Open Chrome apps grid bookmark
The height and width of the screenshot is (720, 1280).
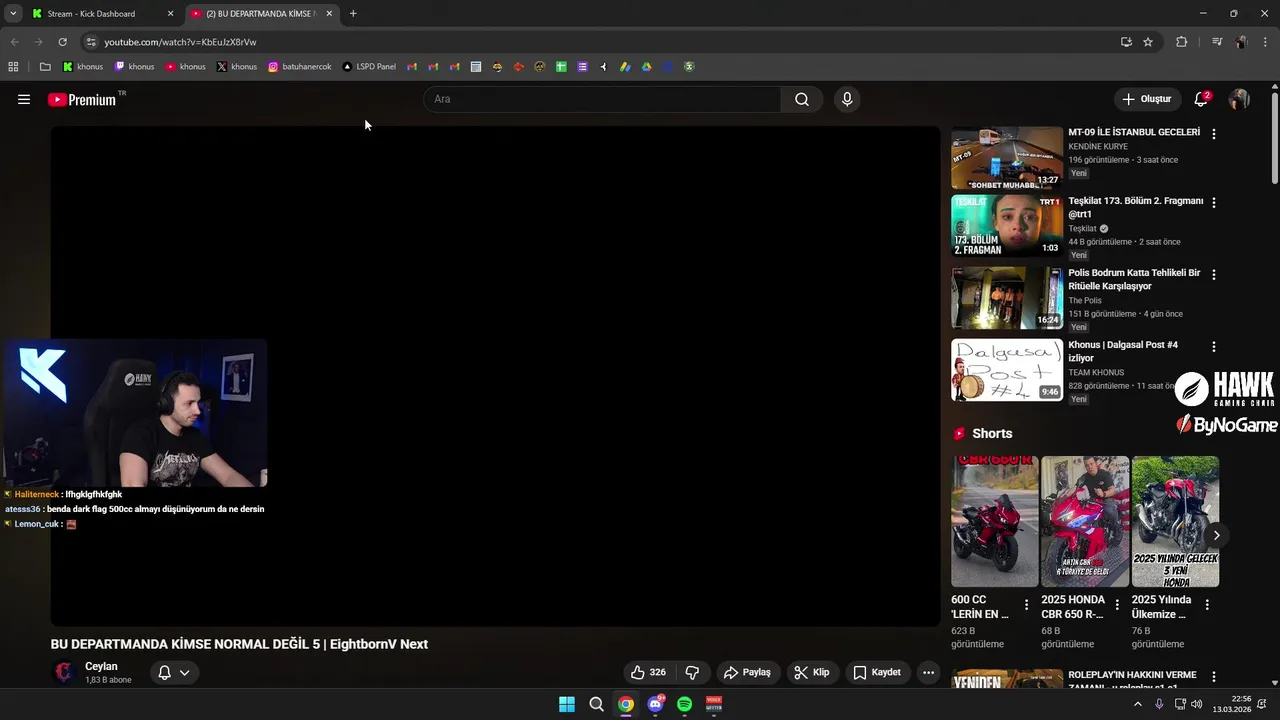13,67
